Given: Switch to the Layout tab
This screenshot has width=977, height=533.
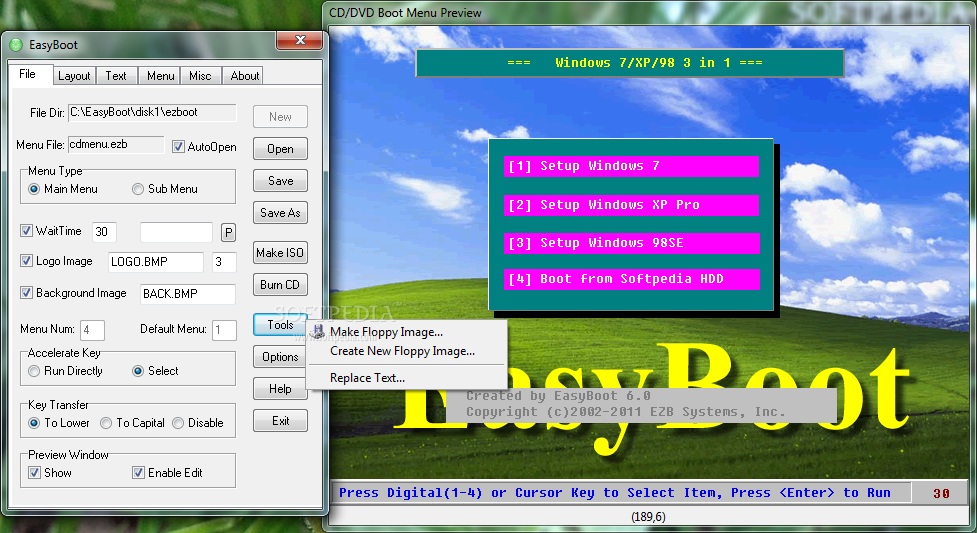Looking at the screenshot, I should tap(74, 75).
